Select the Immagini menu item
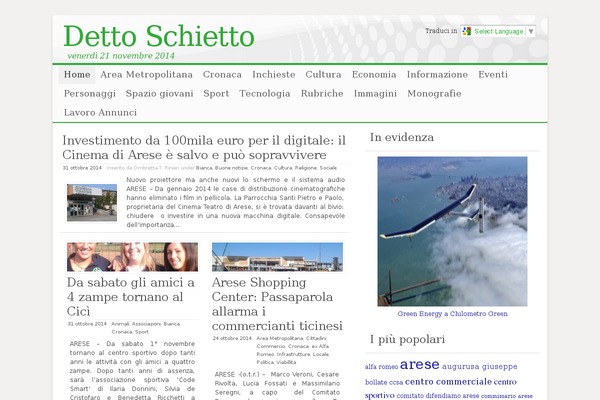The width and height of the screenshot is (600, 400). tap(375, 94)
